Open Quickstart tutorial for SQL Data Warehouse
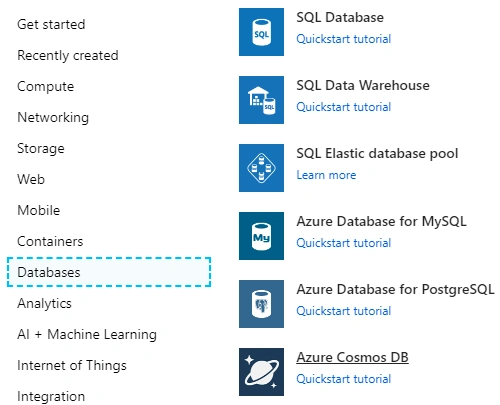The image size is (500, 405). click(344, 107)
